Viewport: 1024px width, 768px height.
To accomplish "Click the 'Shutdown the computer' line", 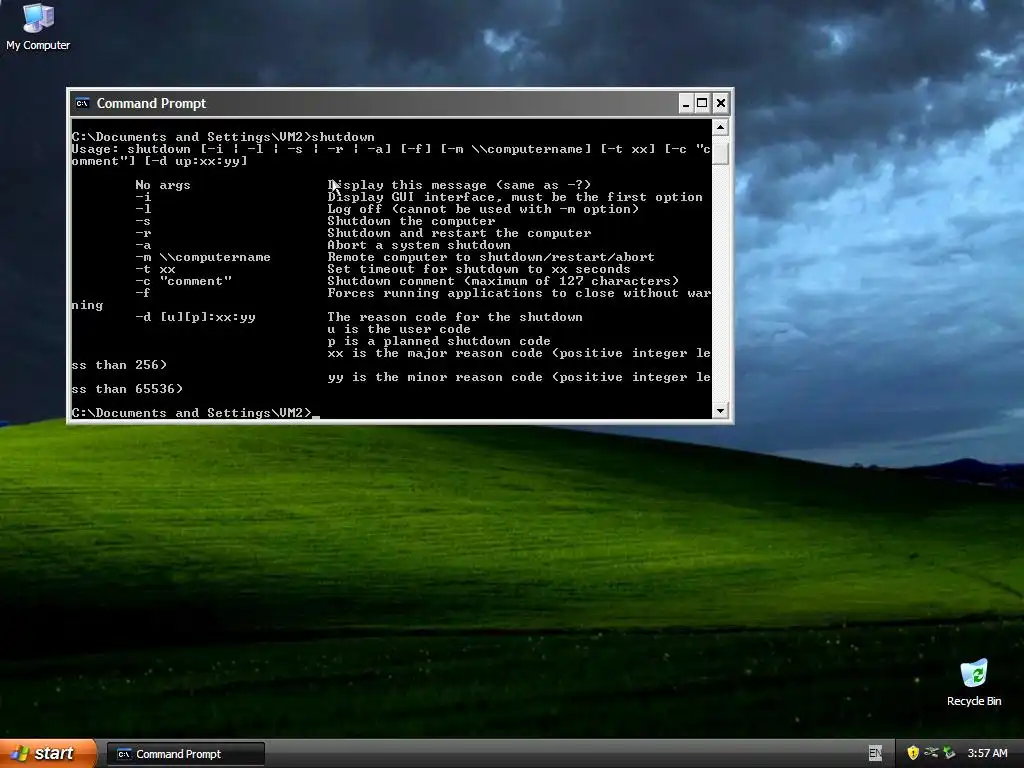I will [x=411, y=221].
